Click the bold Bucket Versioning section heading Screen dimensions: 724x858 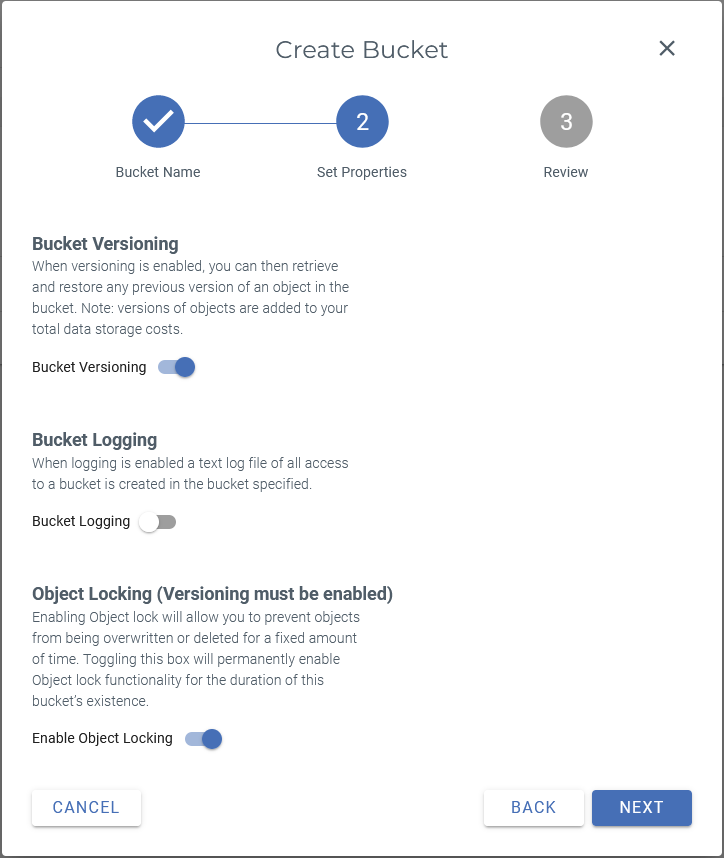point(105,244)
